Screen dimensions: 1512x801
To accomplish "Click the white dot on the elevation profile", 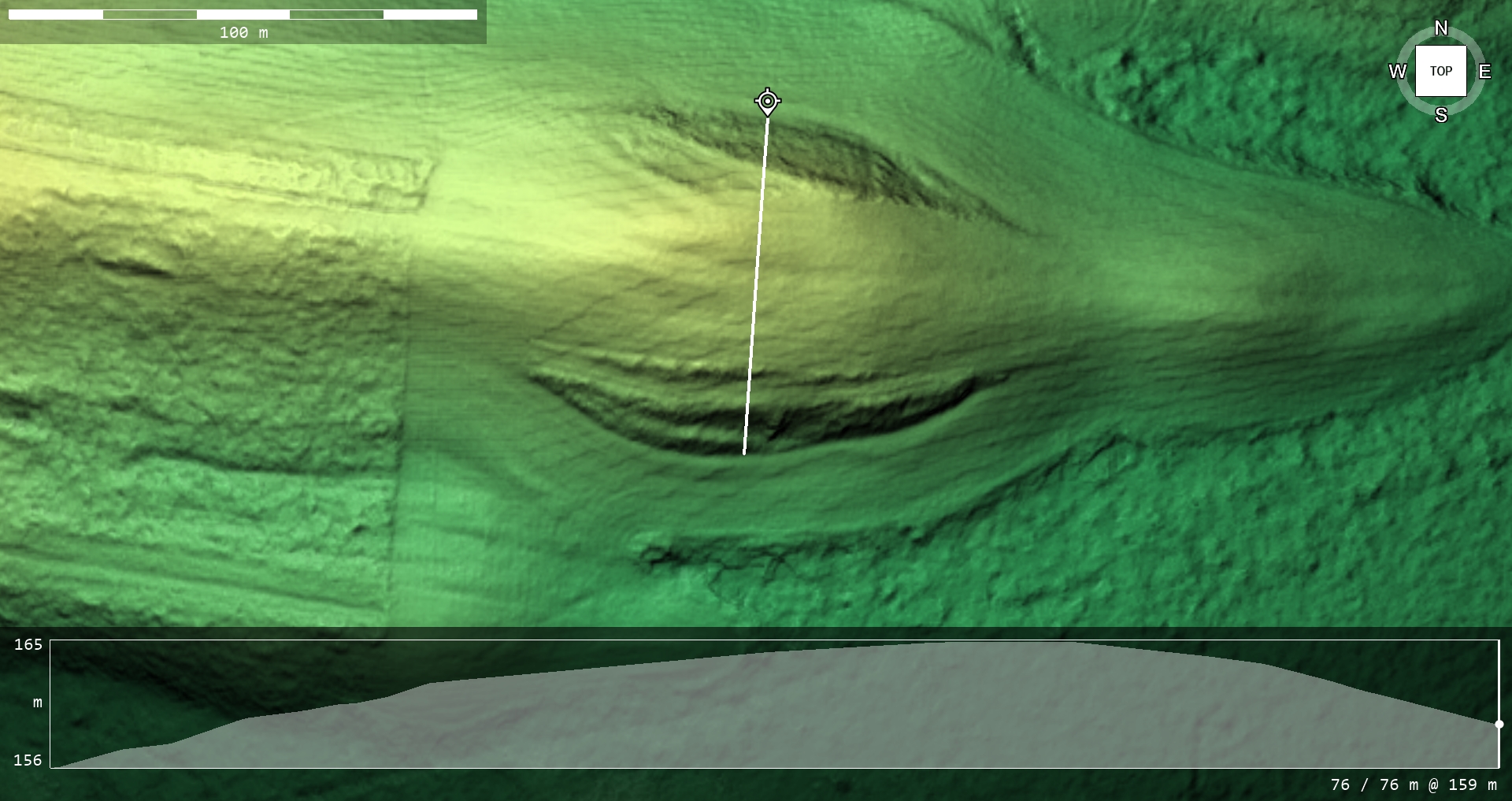I will pyautogui.click(x=1499, y=724).
